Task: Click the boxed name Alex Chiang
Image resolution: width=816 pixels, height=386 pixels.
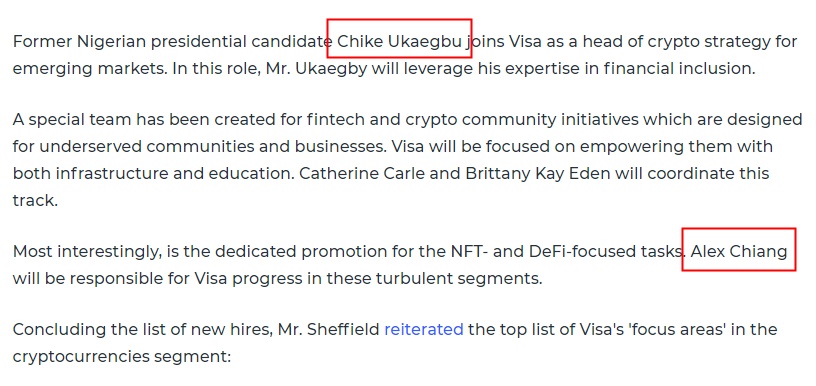Action: coord(739,251)
